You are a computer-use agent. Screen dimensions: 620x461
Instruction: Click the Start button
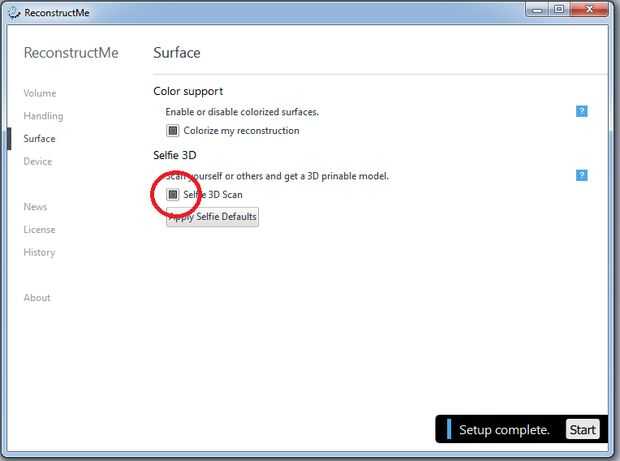click(x=582, y=430)
